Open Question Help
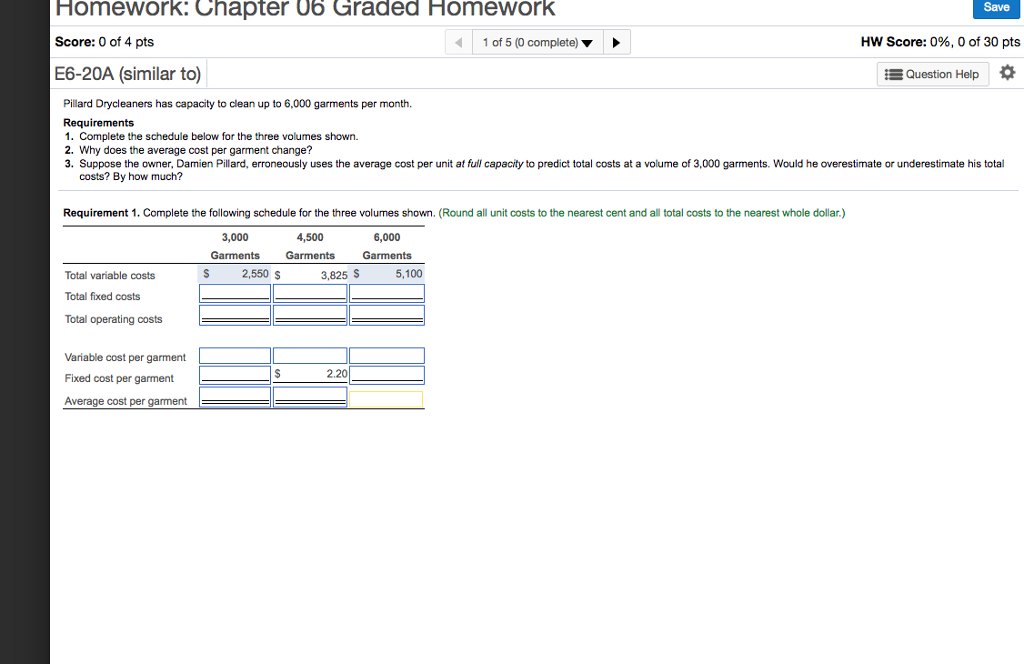This screenshot has height=664, width=1024. coord(932,74)
